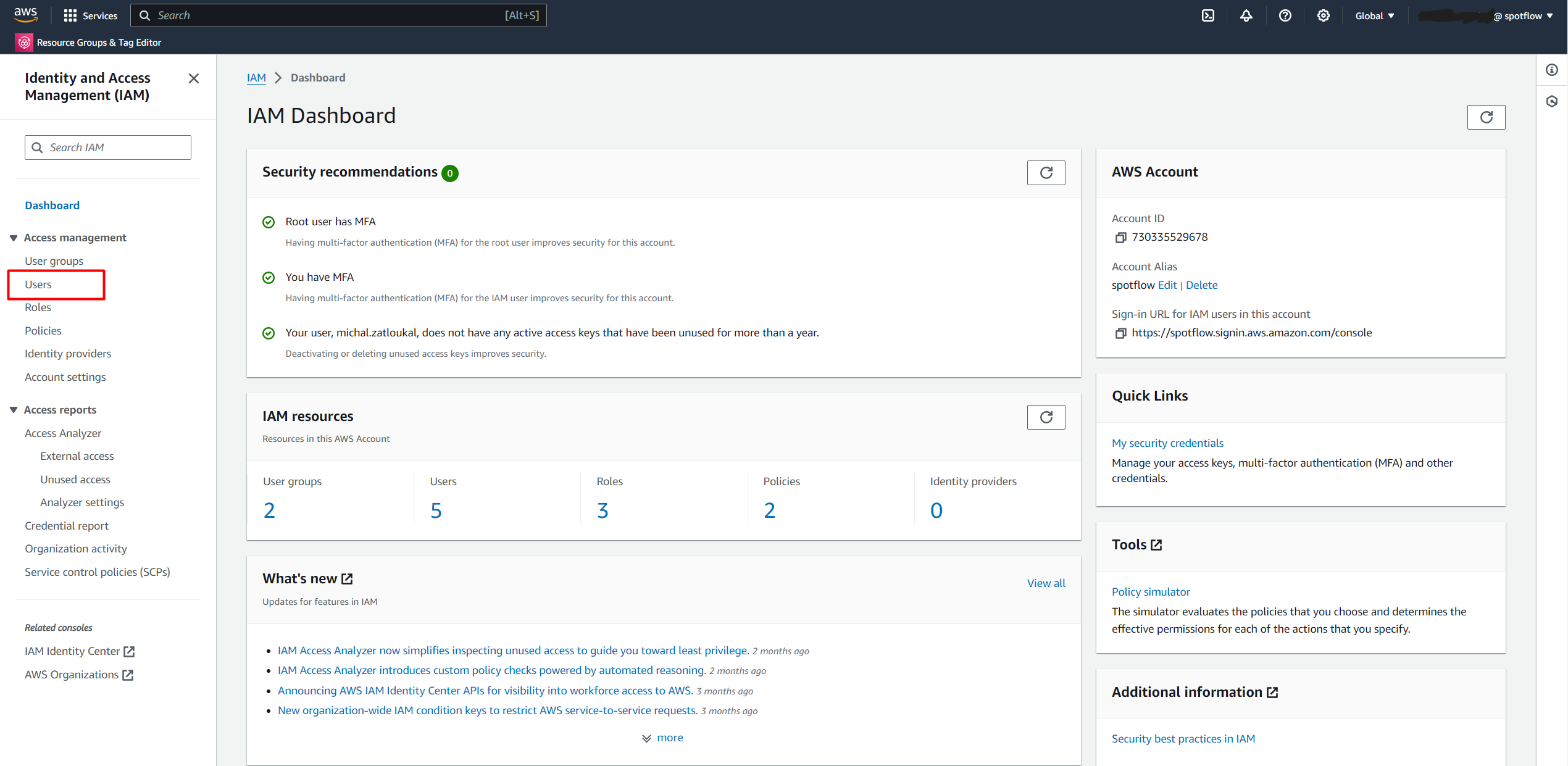The image size is (1568, 766).
Task: Open Analyzer settings in sidebar
Action: (x=82, y=502)
